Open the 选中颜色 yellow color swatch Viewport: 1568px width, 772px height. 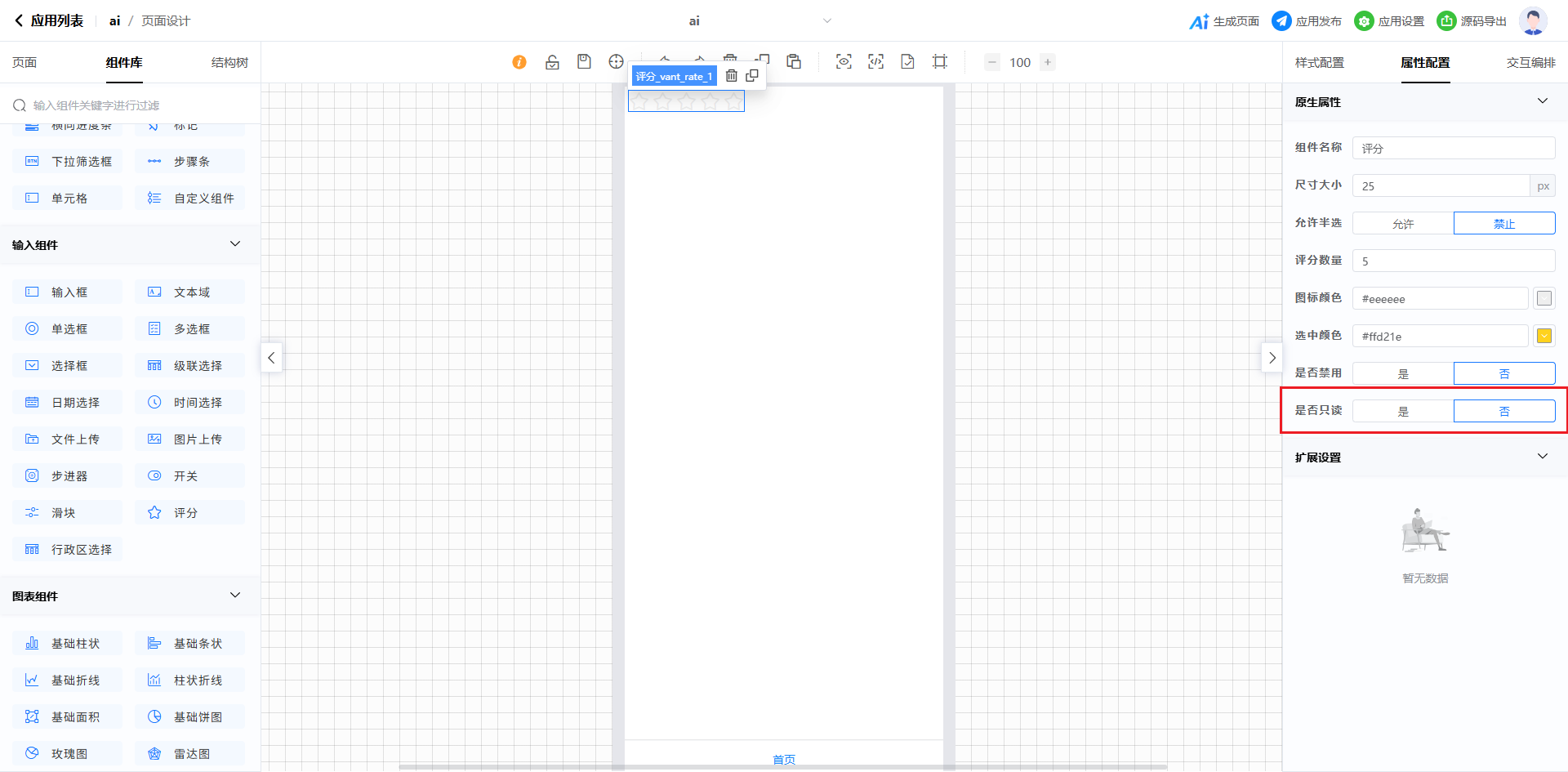click(1543, 337)
